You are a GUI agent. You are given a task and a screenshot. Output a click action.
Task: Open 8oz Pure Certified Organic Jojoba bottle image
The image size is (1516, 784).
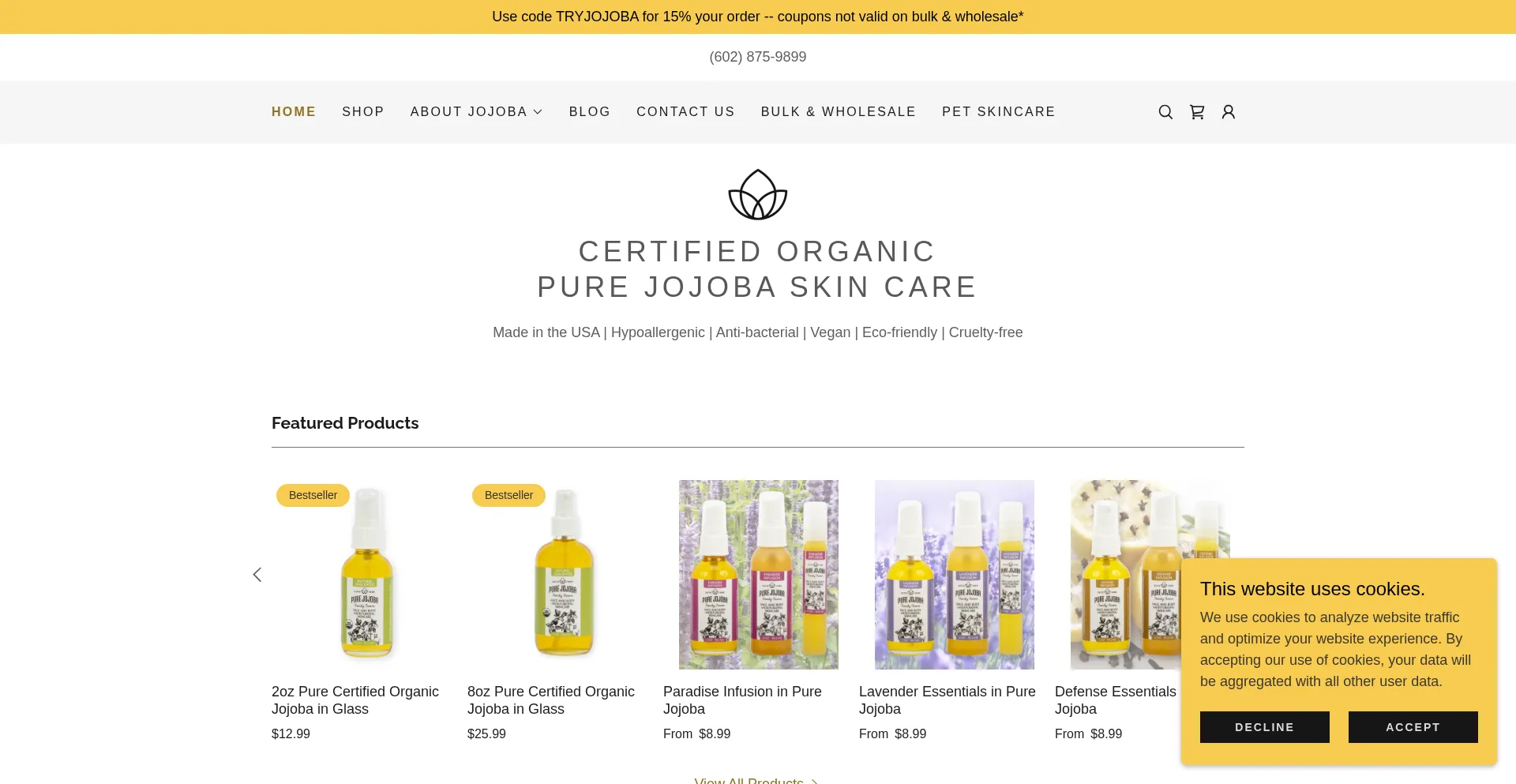[563, 575]
